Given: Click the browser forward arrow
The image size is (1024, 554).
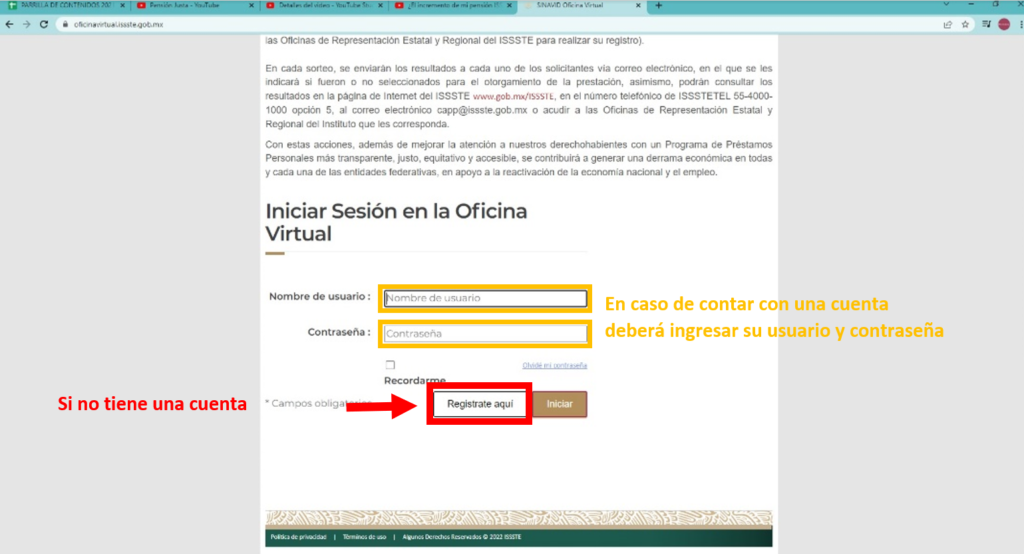Looking at the screenshot, I should [26, 23].
